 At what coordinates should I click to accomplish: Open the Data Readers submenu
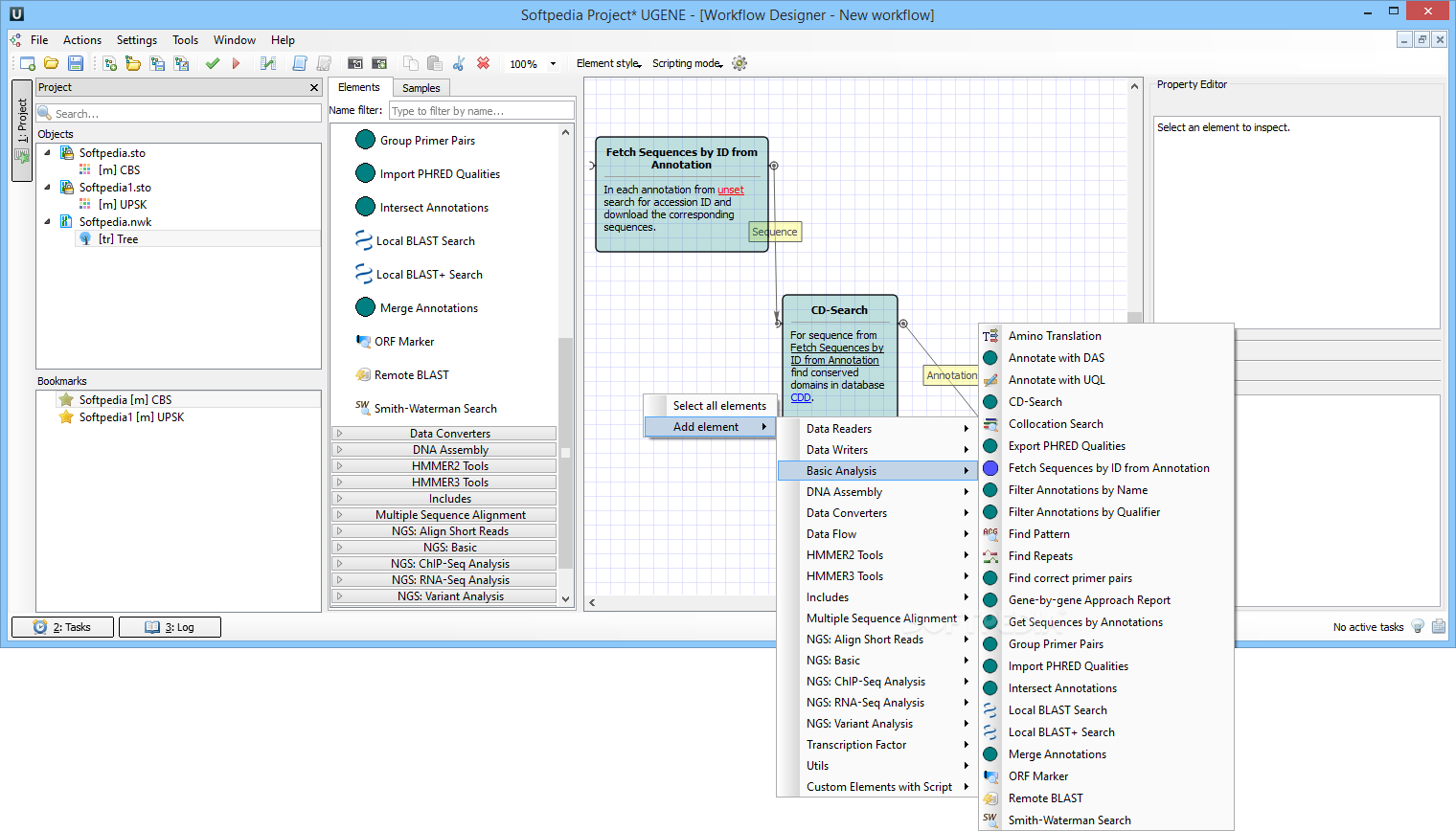click(x=877, y=429)
